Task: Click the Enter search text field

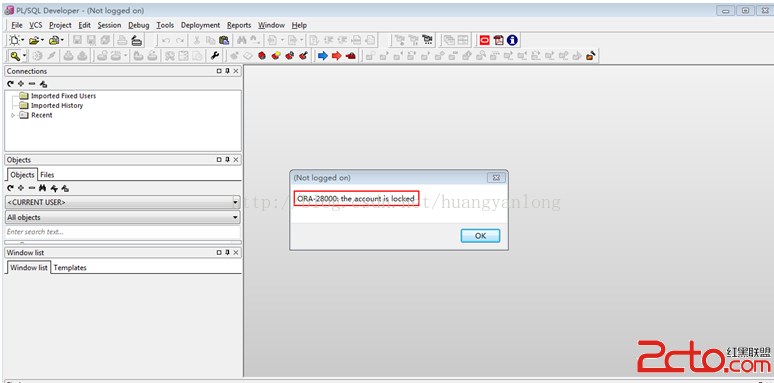Action: tap(122, 232)
